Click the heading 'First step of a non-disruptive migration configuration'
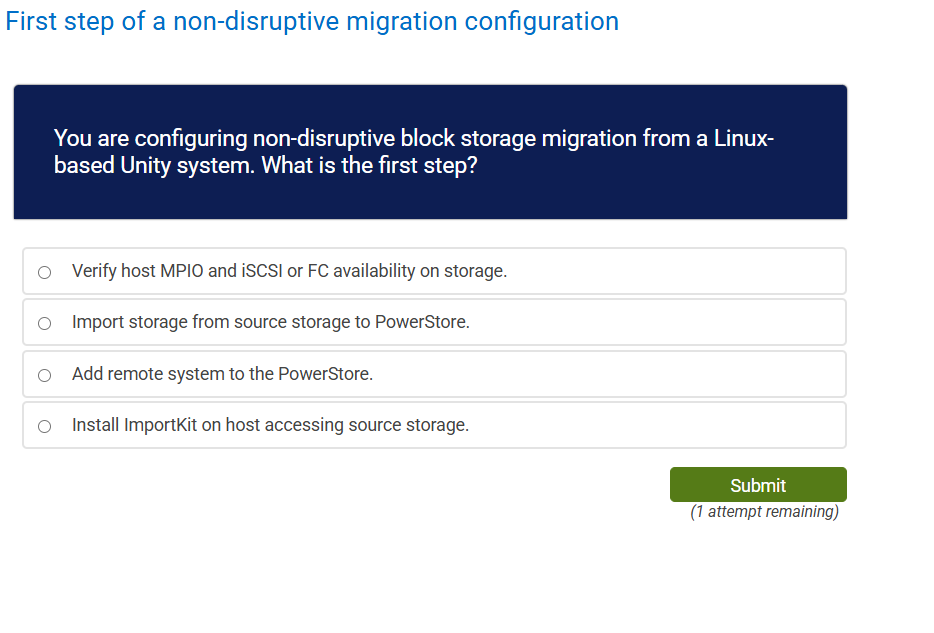 [x=312, y=21]
